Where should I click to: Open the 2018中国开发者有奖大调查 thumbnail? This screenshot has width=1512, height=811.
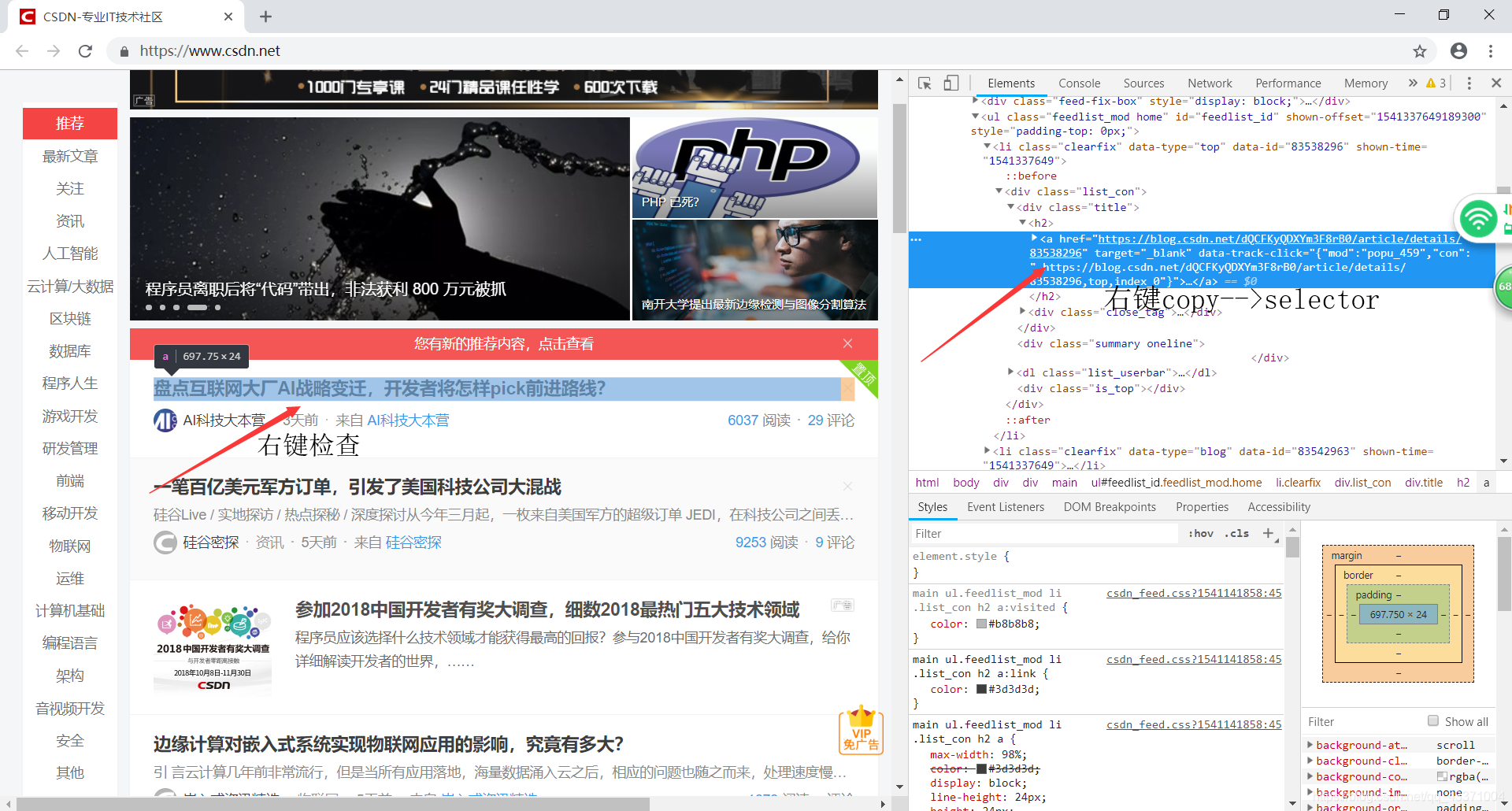point(213,649)
